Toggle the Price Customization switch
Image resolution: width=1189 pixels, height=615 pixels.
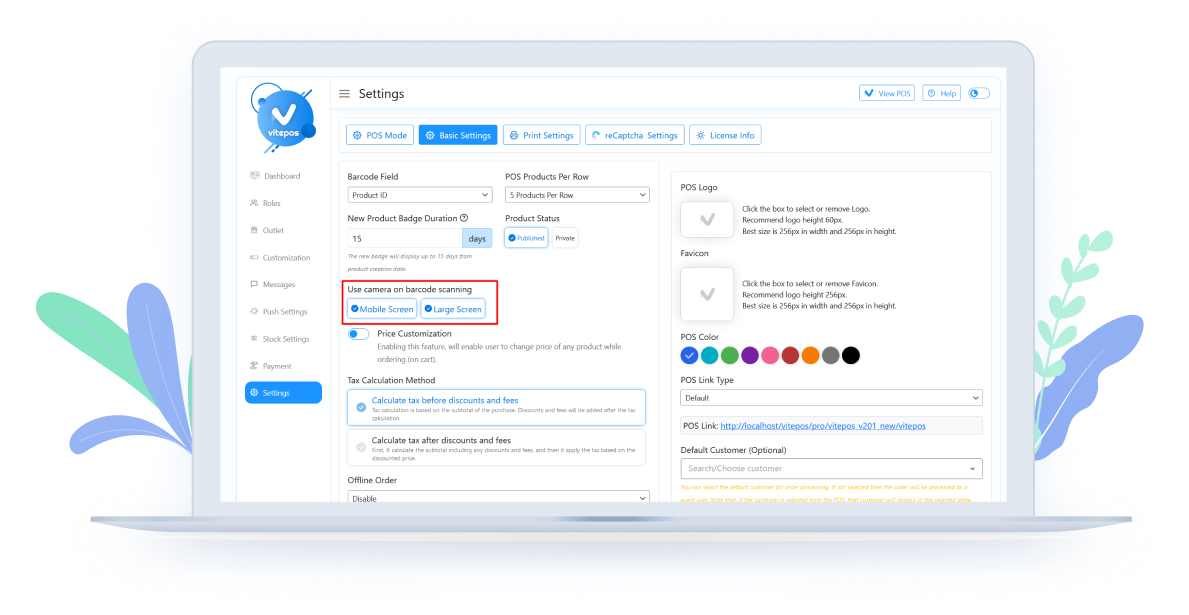pos(358,334)
